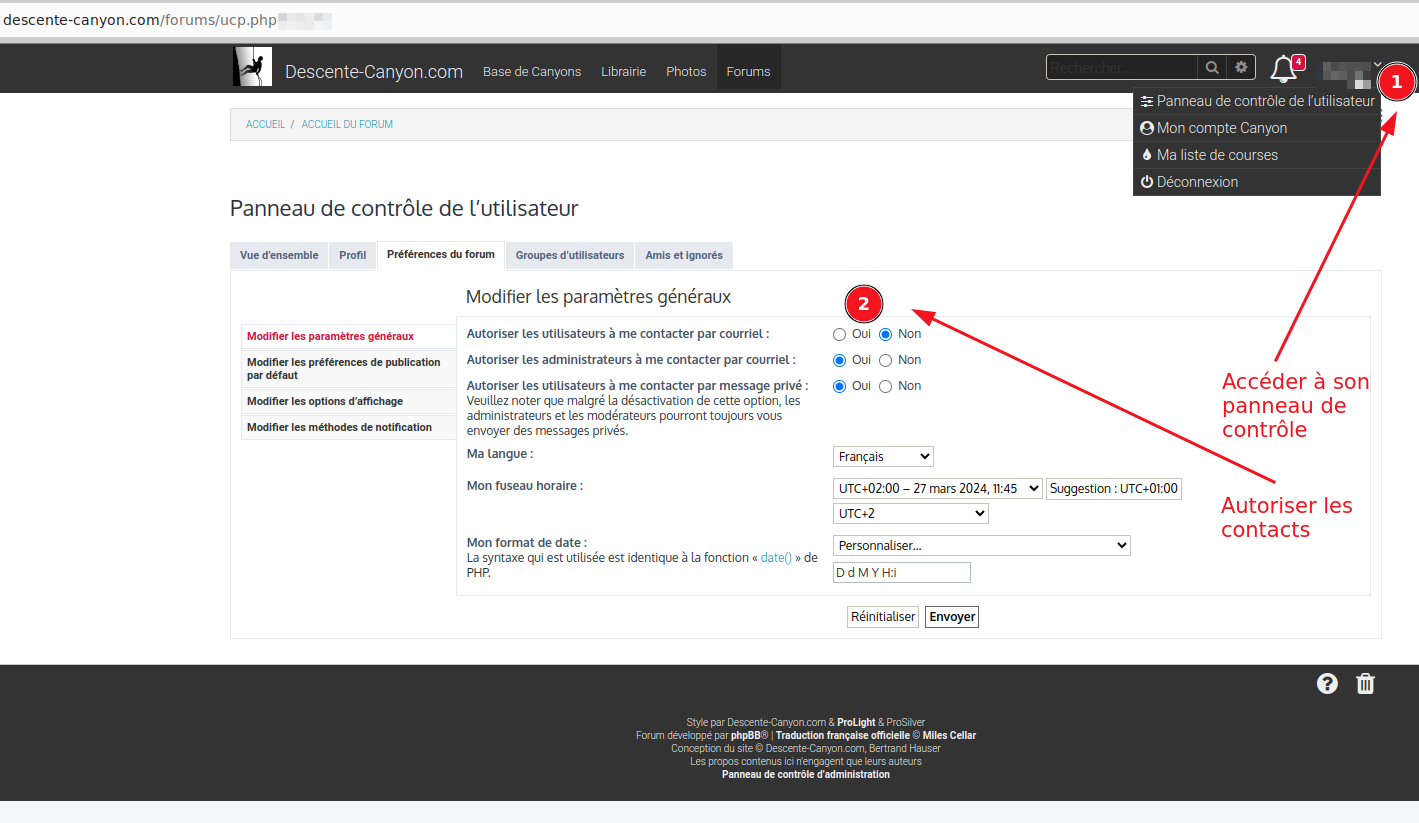1419x823 pixels.
Task: Open Amis et ignorés tab
Action: (x=684, y=256)
